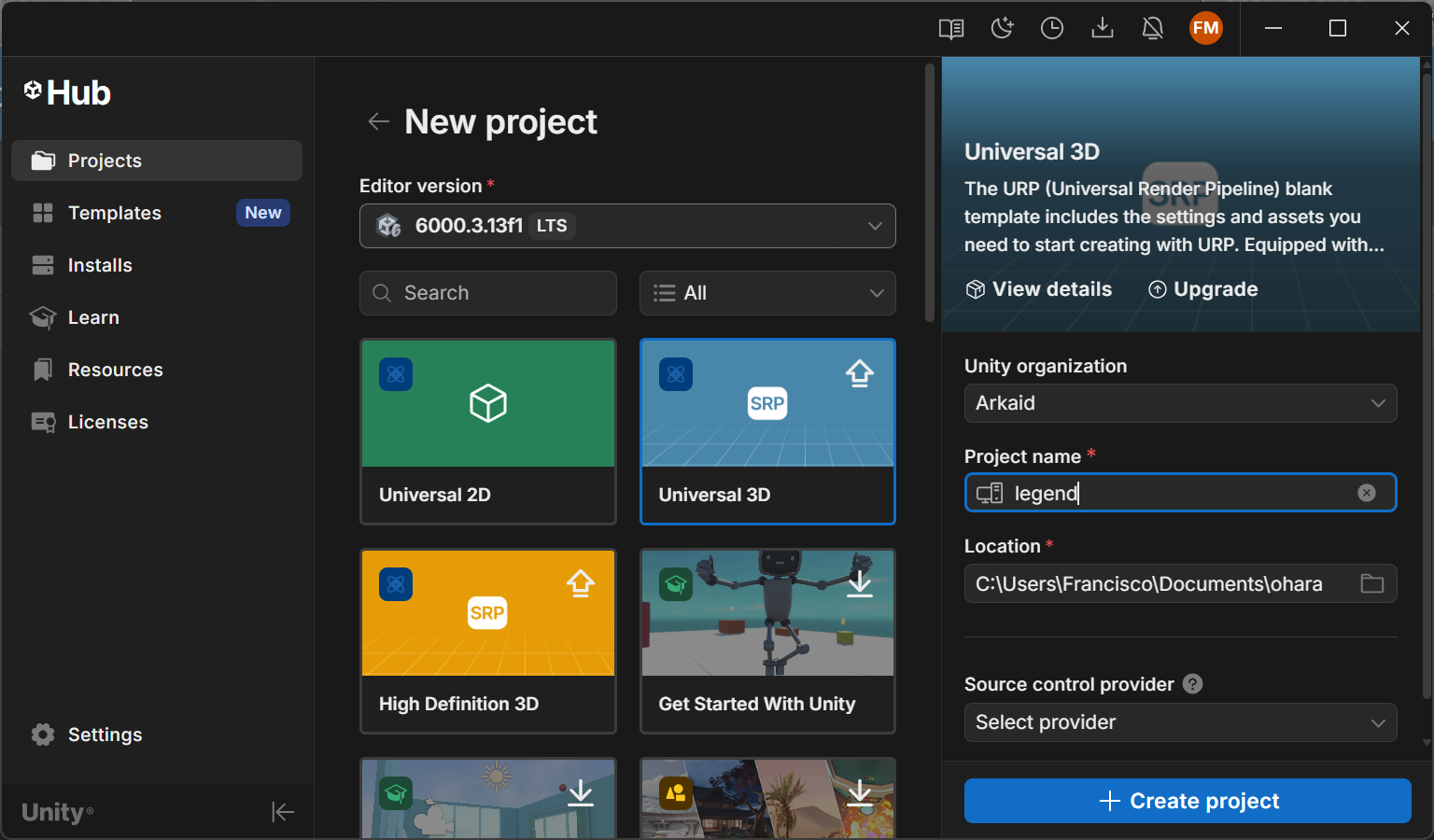Open the history clock icon

tap(1052, 29)
